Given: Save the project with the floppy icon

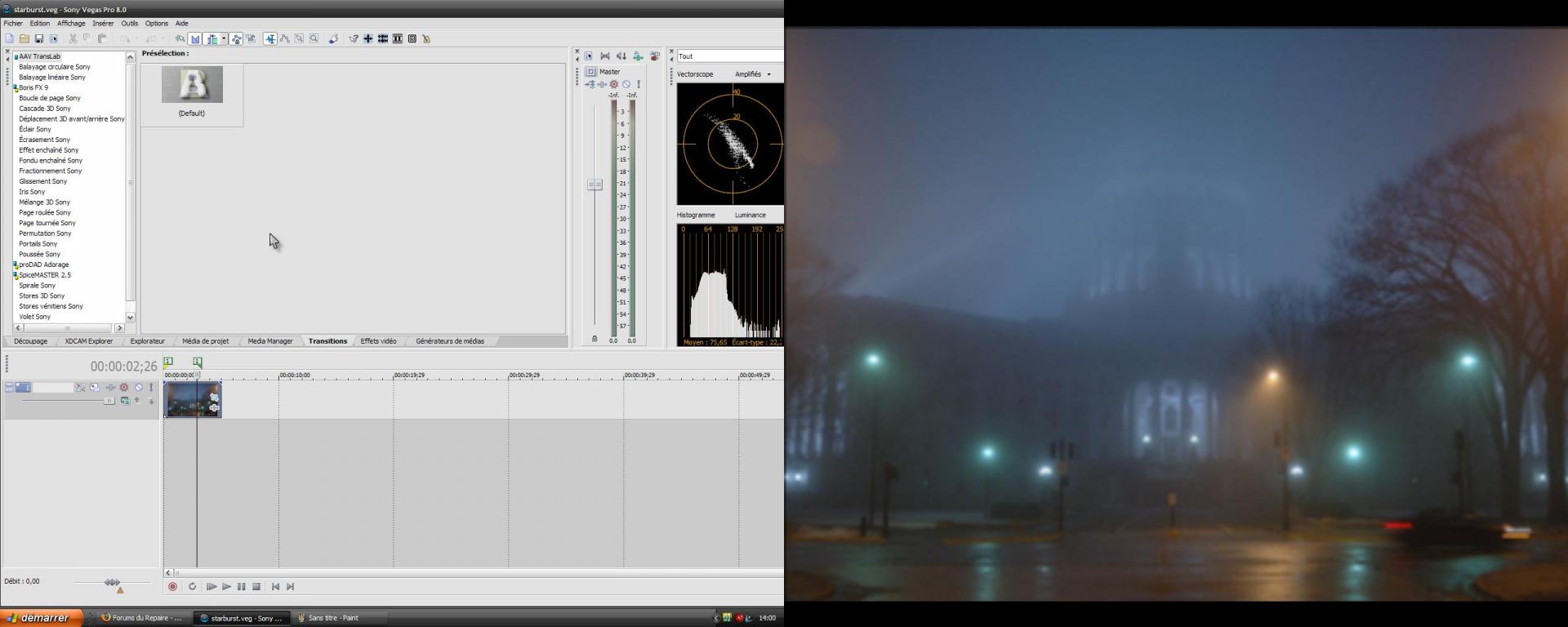Looking at the screenshot, I should coord(38,38).
